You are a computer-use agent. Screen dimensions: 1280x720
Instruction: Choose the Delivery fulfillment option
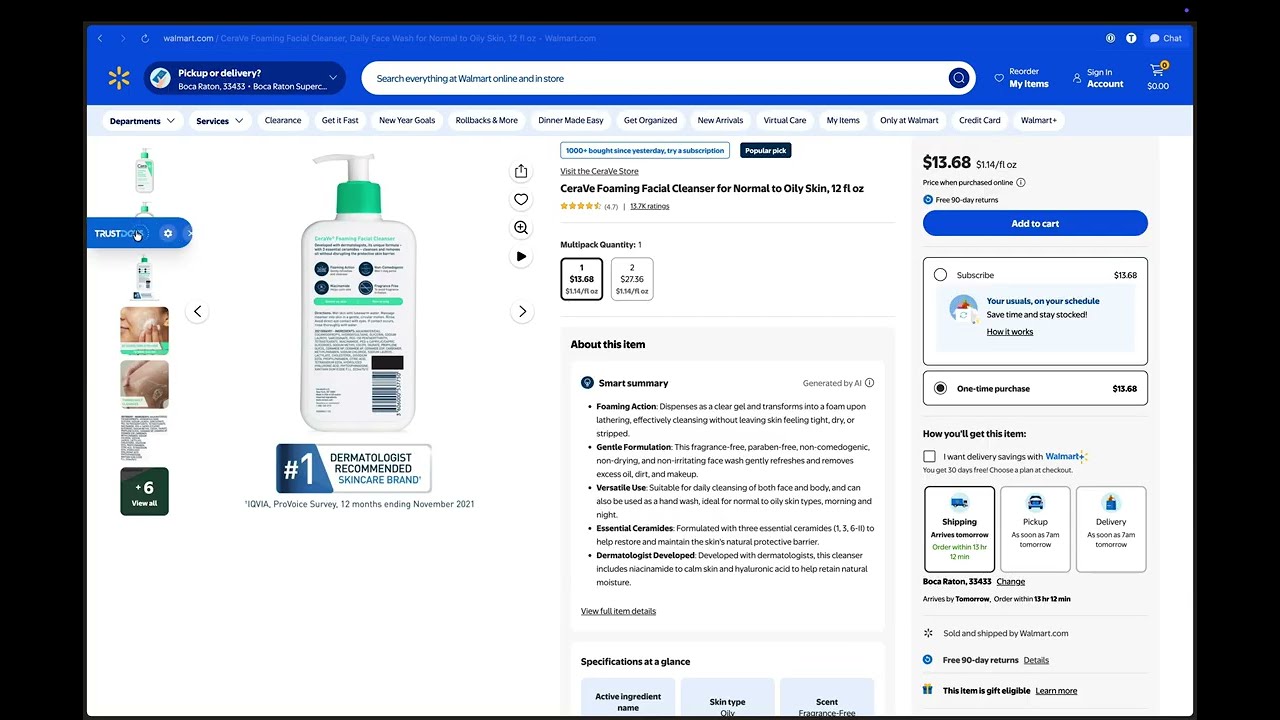1111,529
